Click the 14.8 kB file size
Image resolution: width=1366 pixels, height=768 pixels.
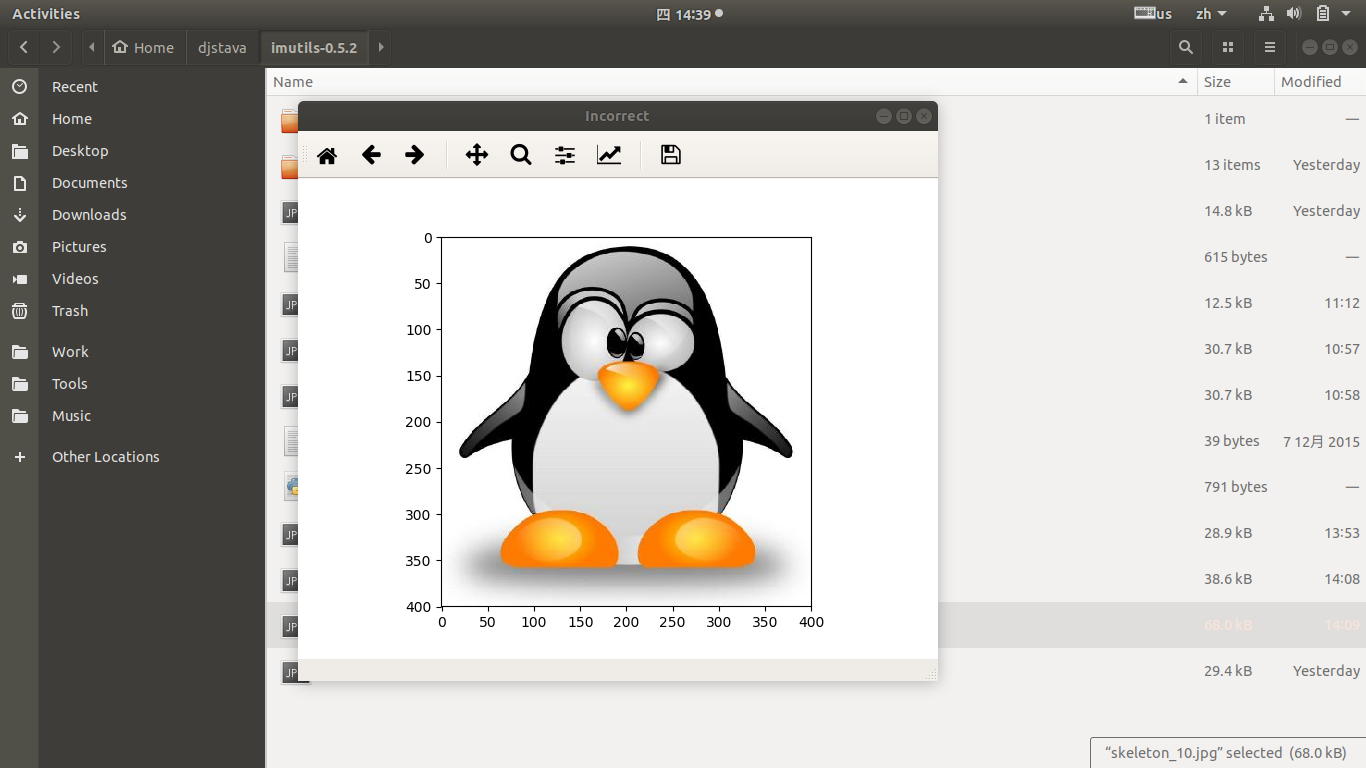coord(1228,211)
